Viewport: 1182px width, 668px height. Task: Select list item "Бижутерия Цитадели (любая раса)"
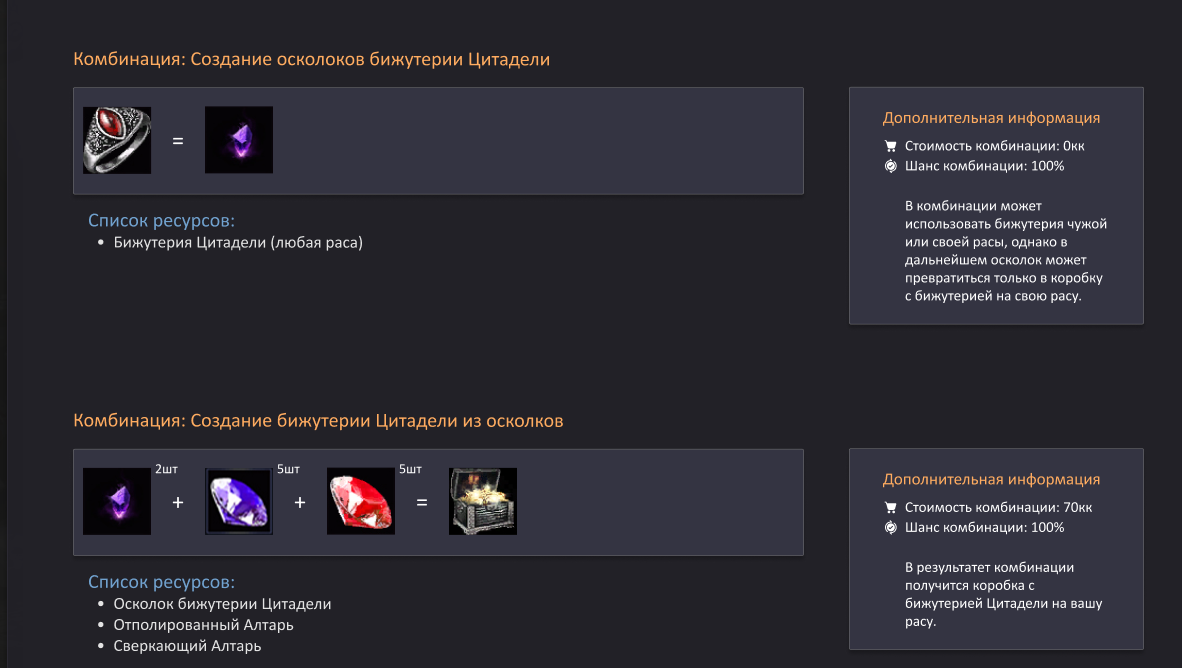click(238, 243)
